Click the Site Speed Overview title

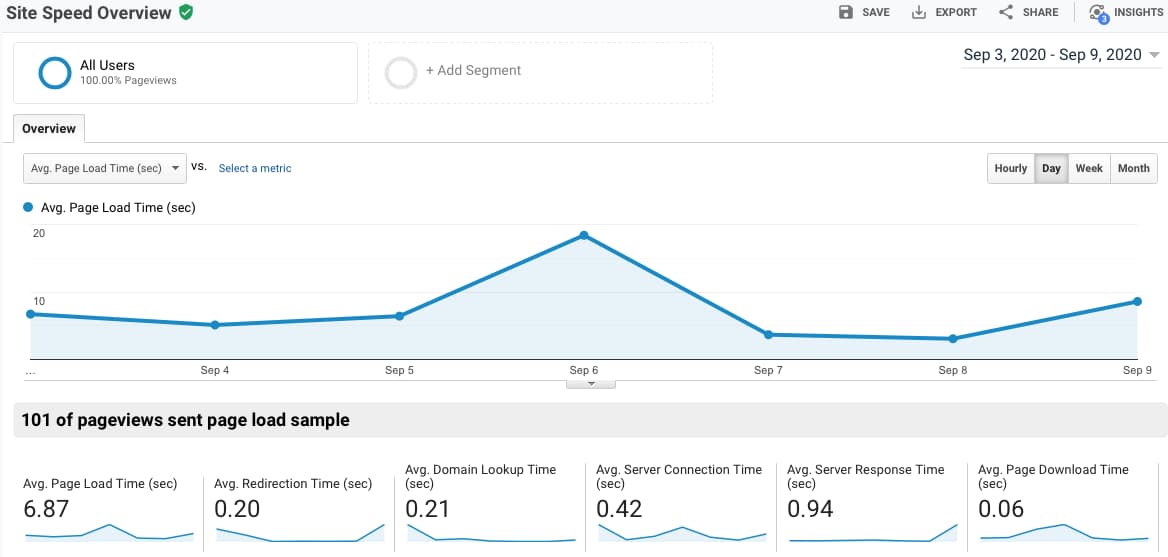[x=89, y=12]
